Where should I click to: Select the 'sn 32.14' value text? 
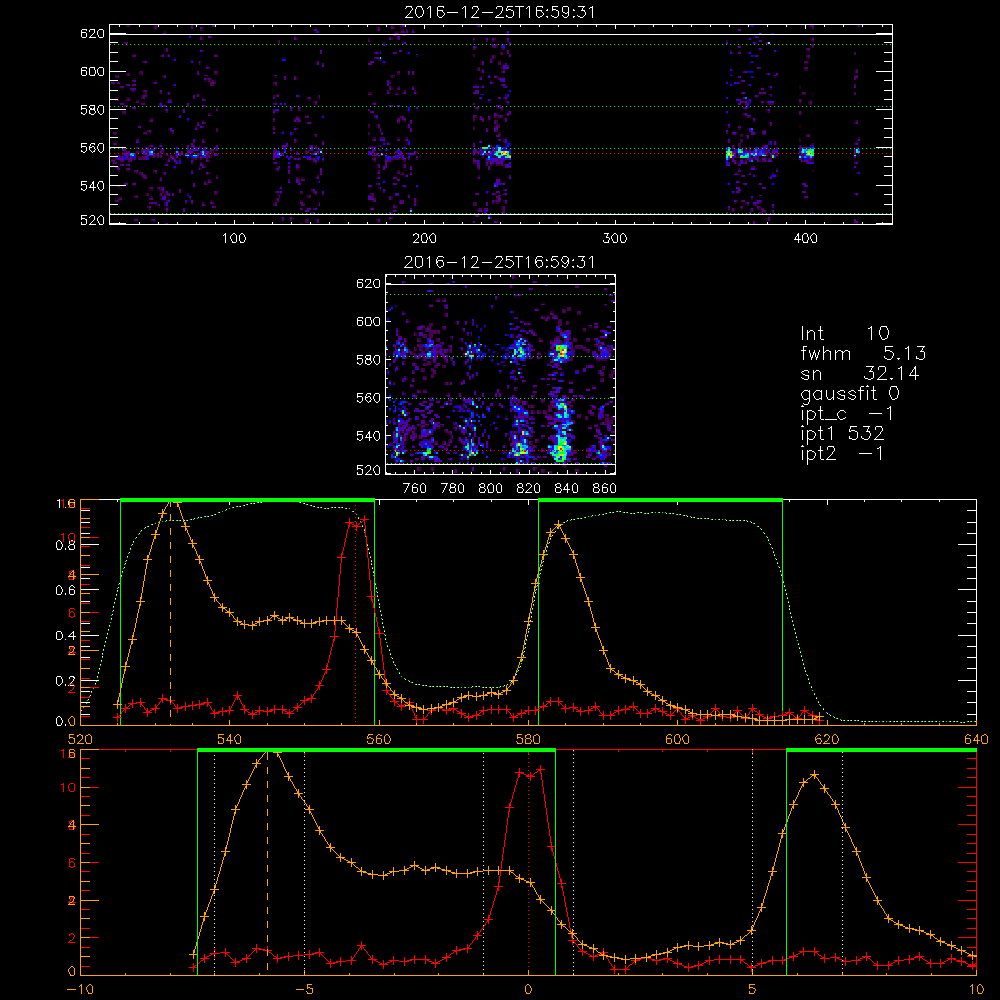860,373
